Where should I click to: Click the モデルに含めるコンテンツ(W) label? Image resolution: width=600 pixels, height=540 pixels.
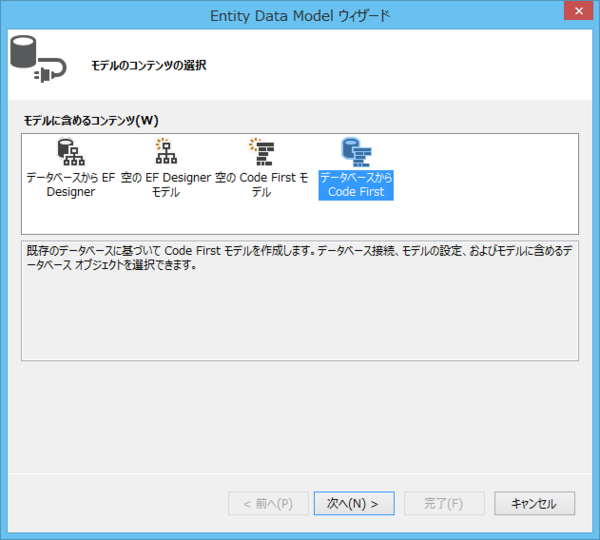click(x=91, y=121)
